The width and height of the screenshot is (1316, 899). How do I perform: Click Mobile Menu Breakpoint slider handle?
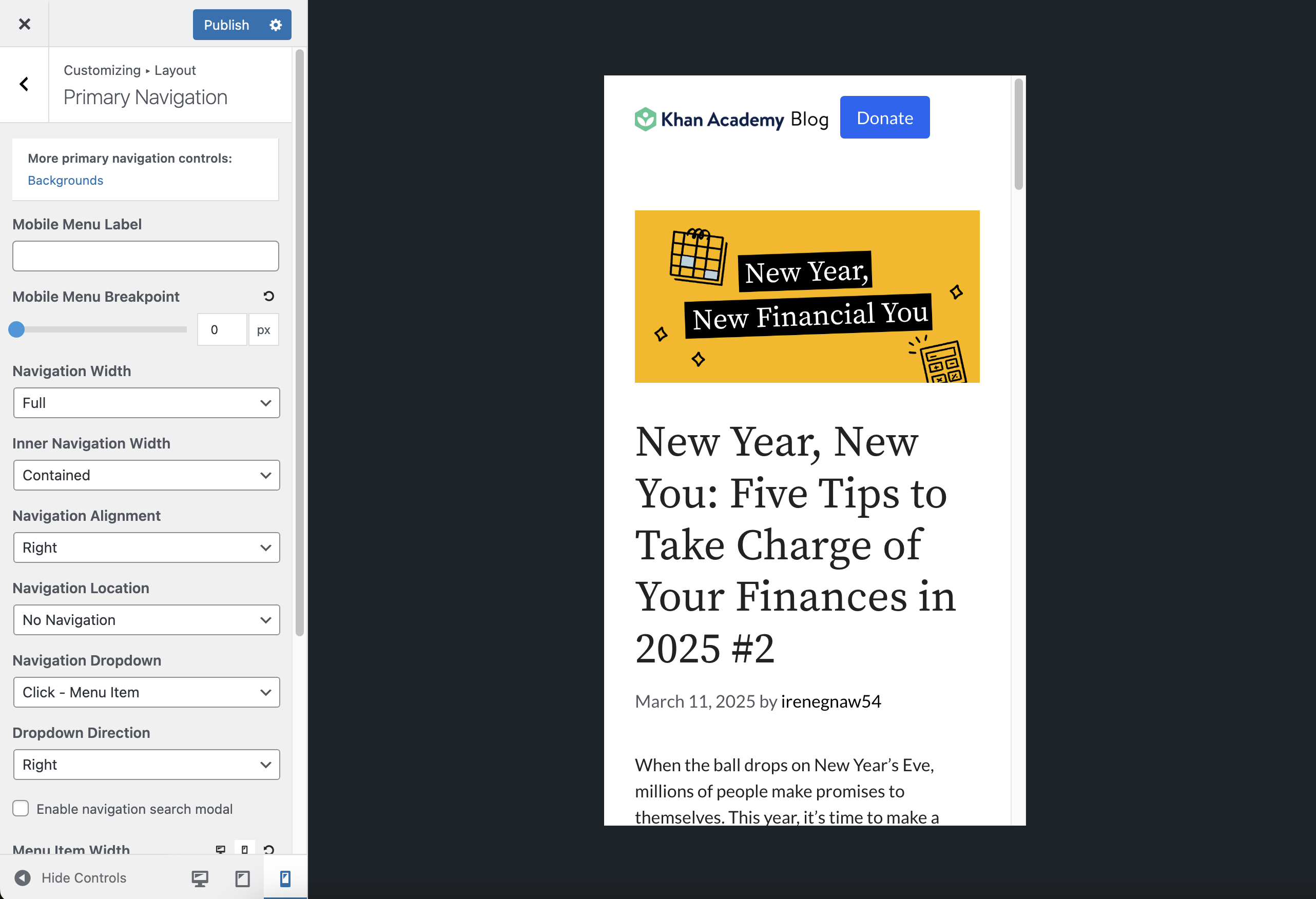[16, 329]
